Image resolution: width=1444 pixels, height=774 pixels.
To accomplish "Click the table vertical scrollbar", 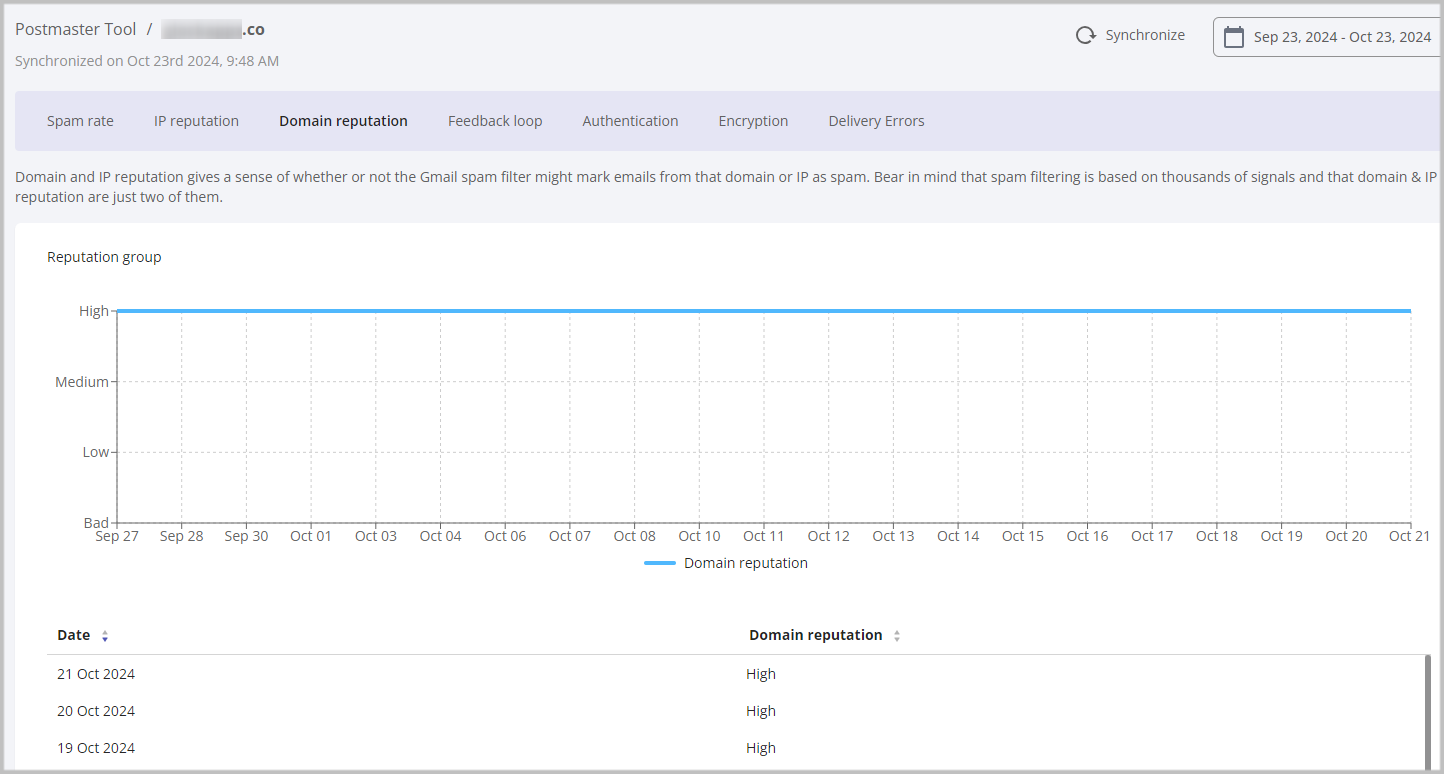I will [1427, 710].
